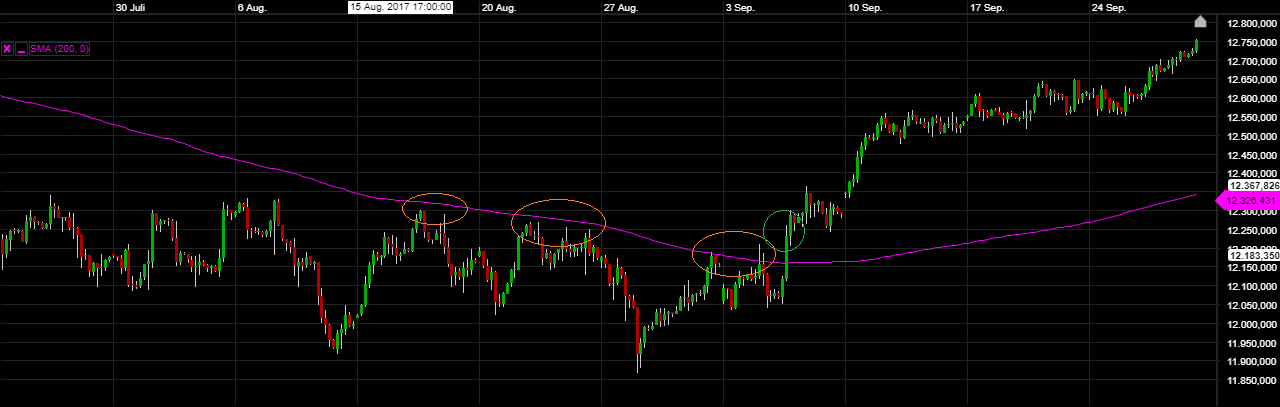Click the 6 Aug. date on time axis
The height and width of the screenshot is (407, 1280).
pos(253,7)
